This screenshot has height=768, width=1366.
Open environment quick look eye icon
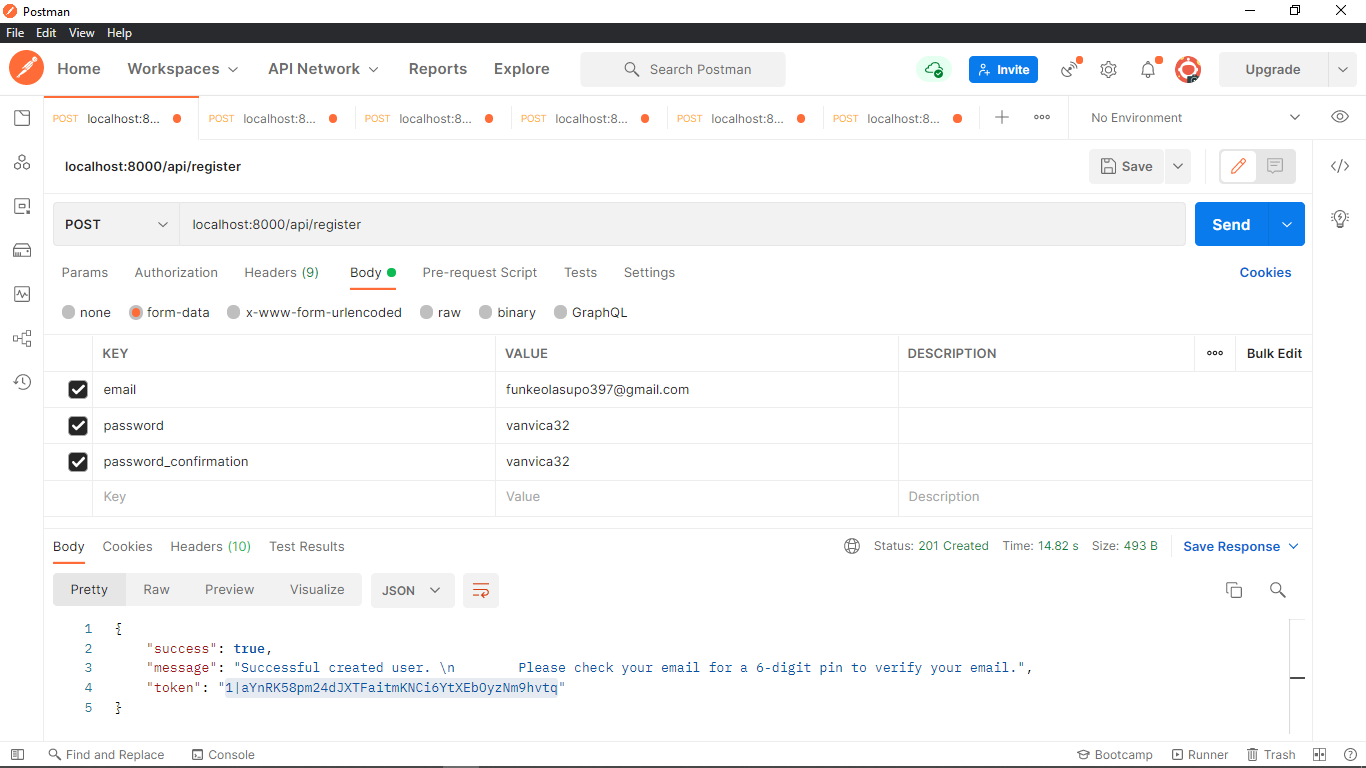click(x=1340, y=117)
